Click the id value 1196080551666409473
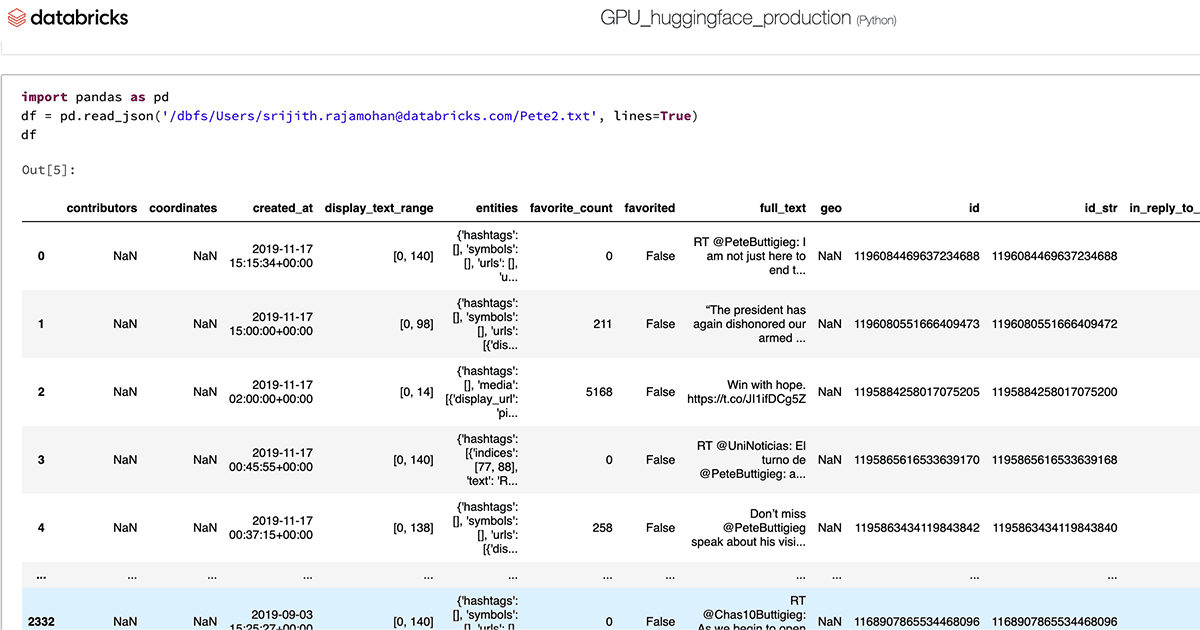This screenshot has height=630, width=1200. point(916,324)
